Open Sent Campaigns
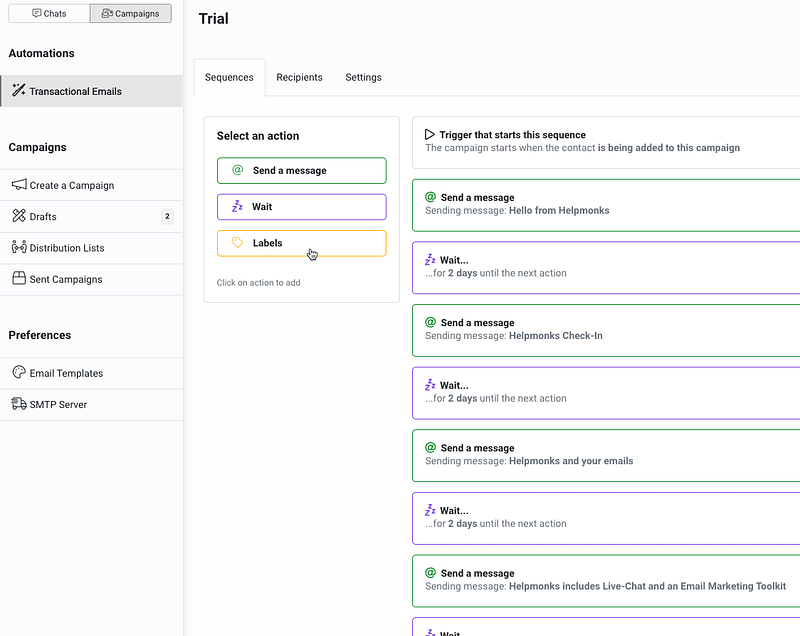 (91, 279)
